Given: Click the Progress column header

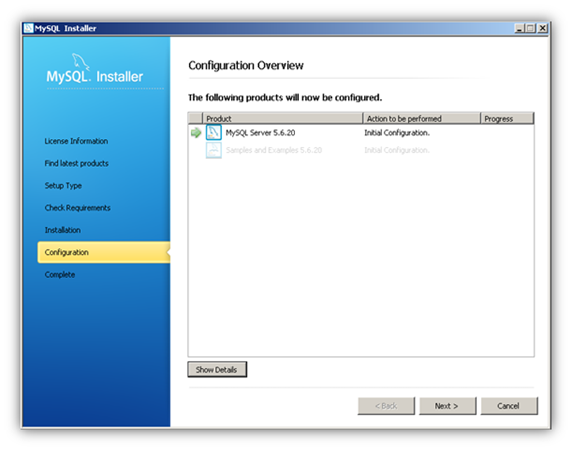Looking at the screenshot, I should click(x=507, y=119).
